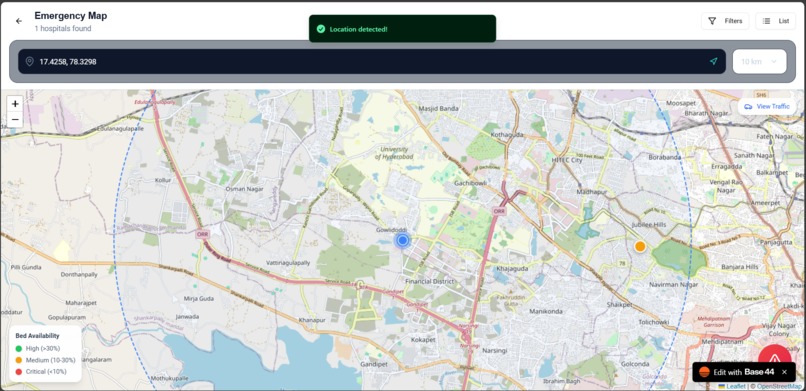Click the Banjara Hills map label
Screen dimensions: 806x391
point(740,267)
